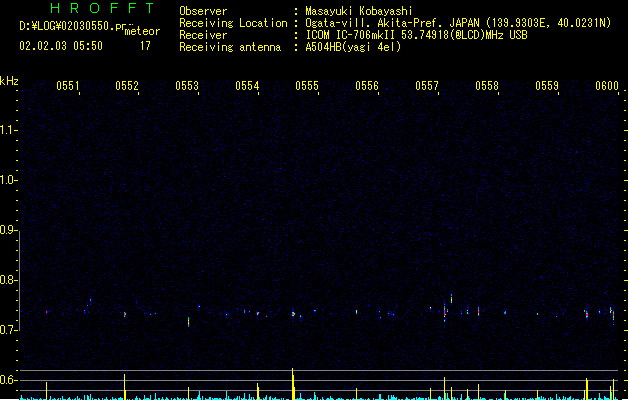
Task: Click the Receiving Location field label
Action: click(233, 23)
